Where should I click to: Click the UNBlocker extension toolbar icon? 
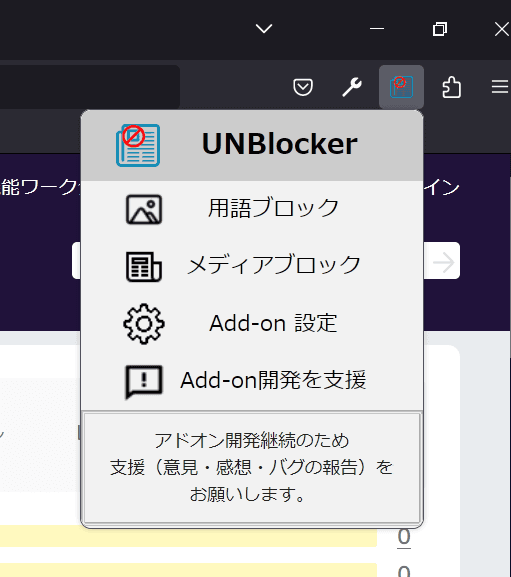tap(401, 87)
